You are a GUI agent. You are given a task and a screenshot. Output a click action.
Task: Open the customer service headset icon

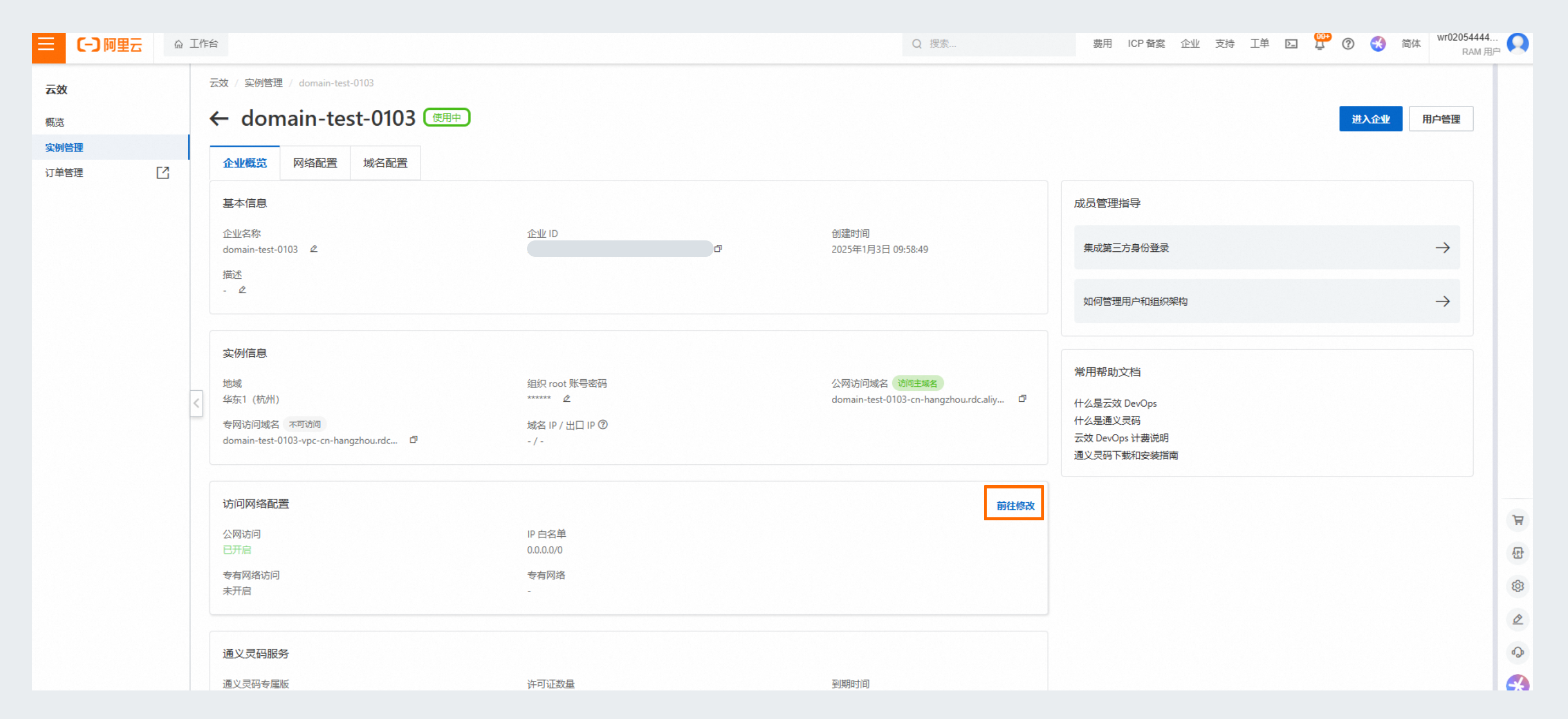tap(1517, 652)
